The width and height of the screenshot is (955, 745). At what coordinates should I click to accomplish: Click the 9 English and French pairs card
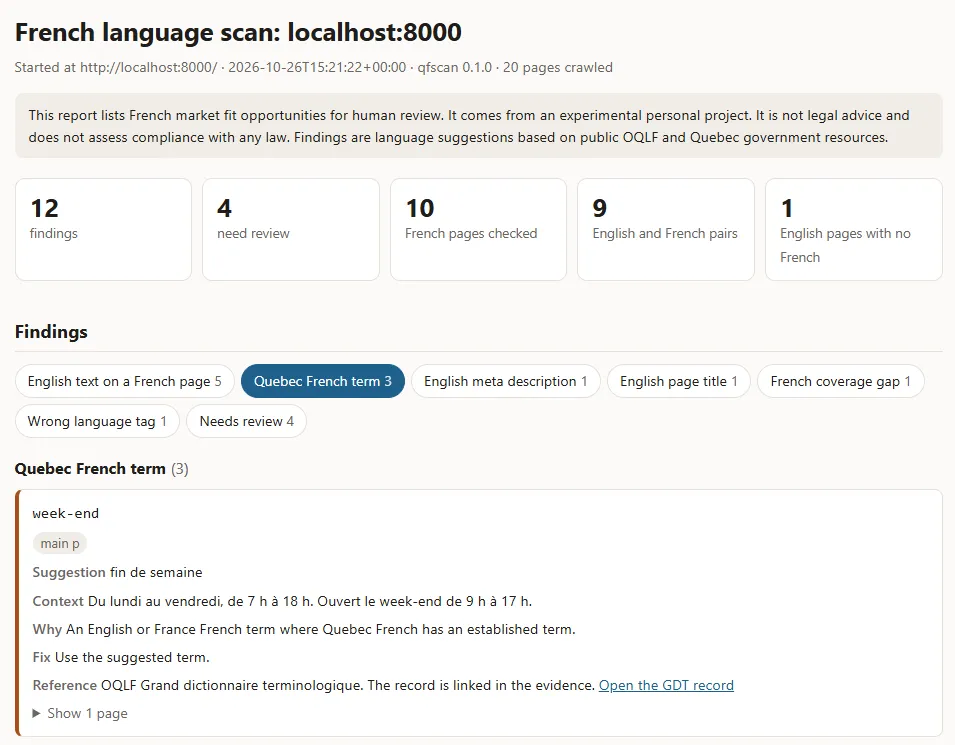coord(666,230)
